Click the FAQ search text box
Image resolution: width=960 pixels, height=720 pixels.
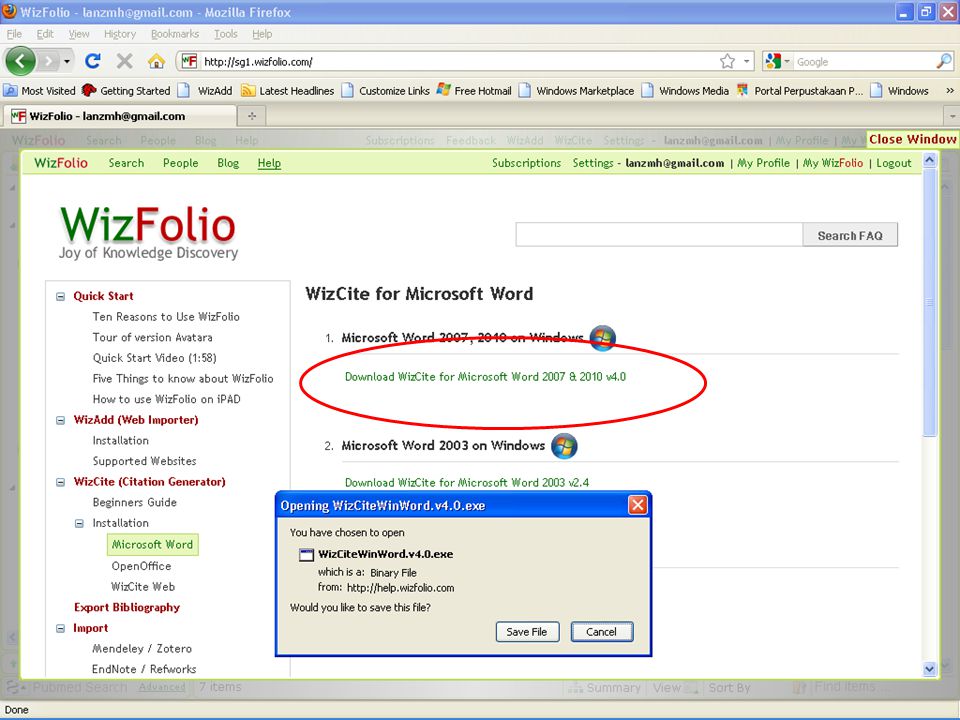pyautogui.click(x=659, y=234)
